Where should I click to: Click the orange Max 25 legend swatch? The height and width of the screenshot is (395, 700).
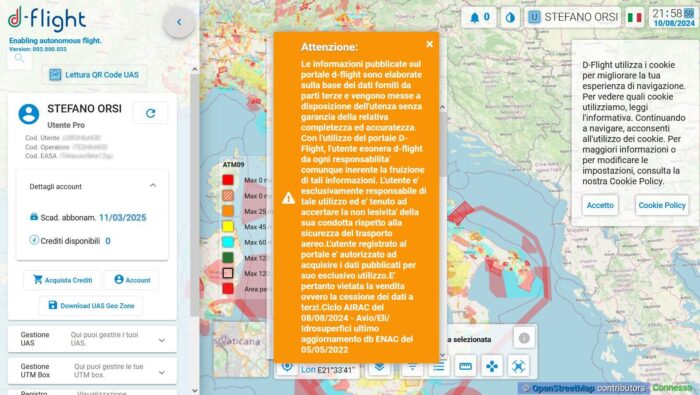tap(228, 211)
